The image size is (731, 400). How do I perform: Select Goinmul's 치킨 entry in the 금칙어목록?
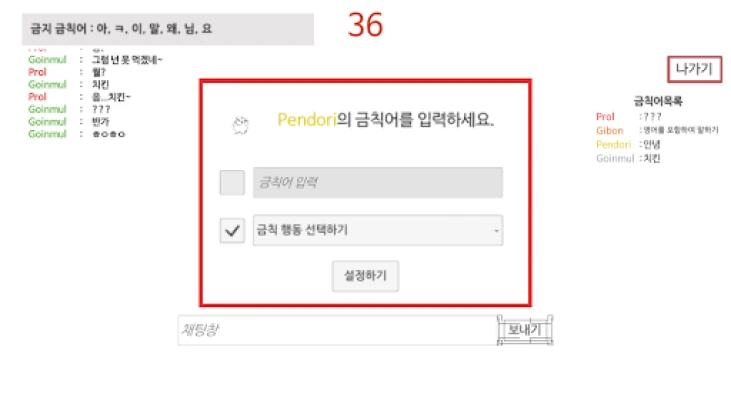coord(628,159)
